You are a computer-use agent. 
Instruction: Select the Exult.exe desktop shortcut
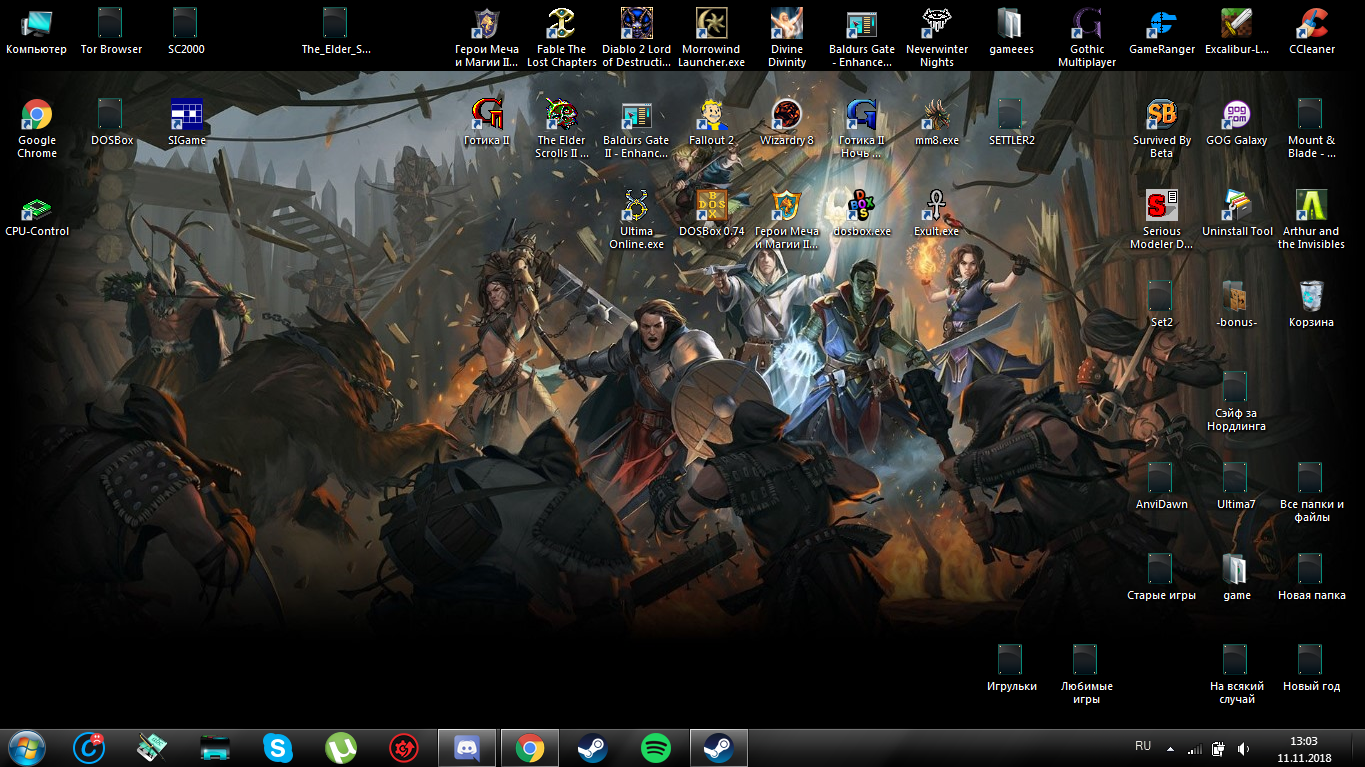[x=937, y=213]
